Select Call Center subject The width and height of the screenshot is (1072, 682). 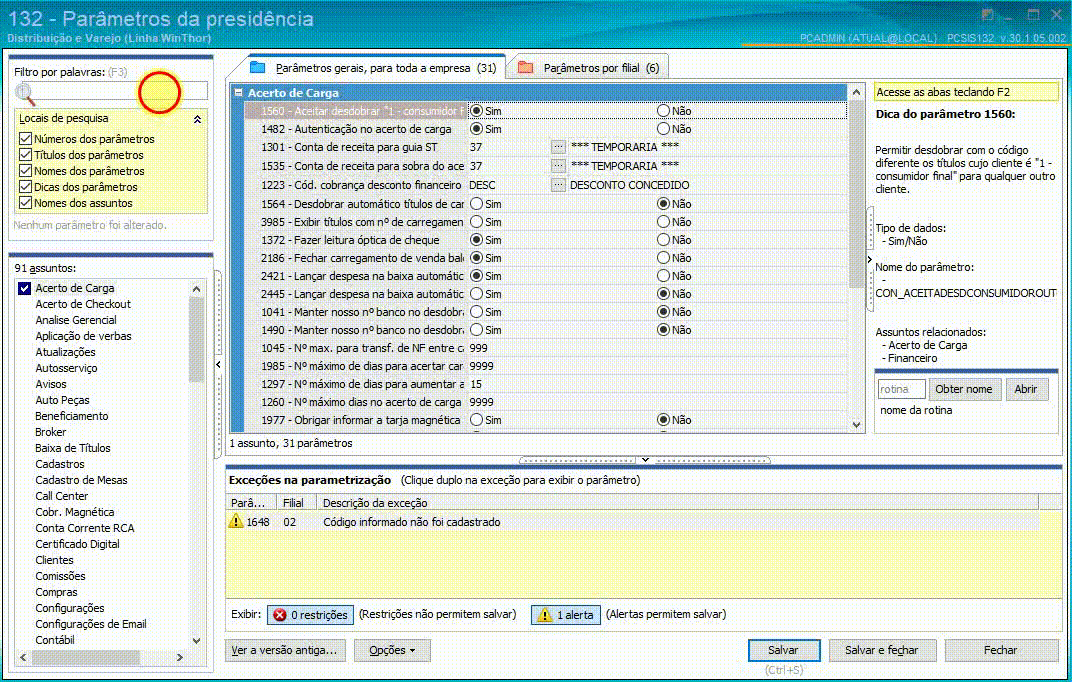[62, 496]
